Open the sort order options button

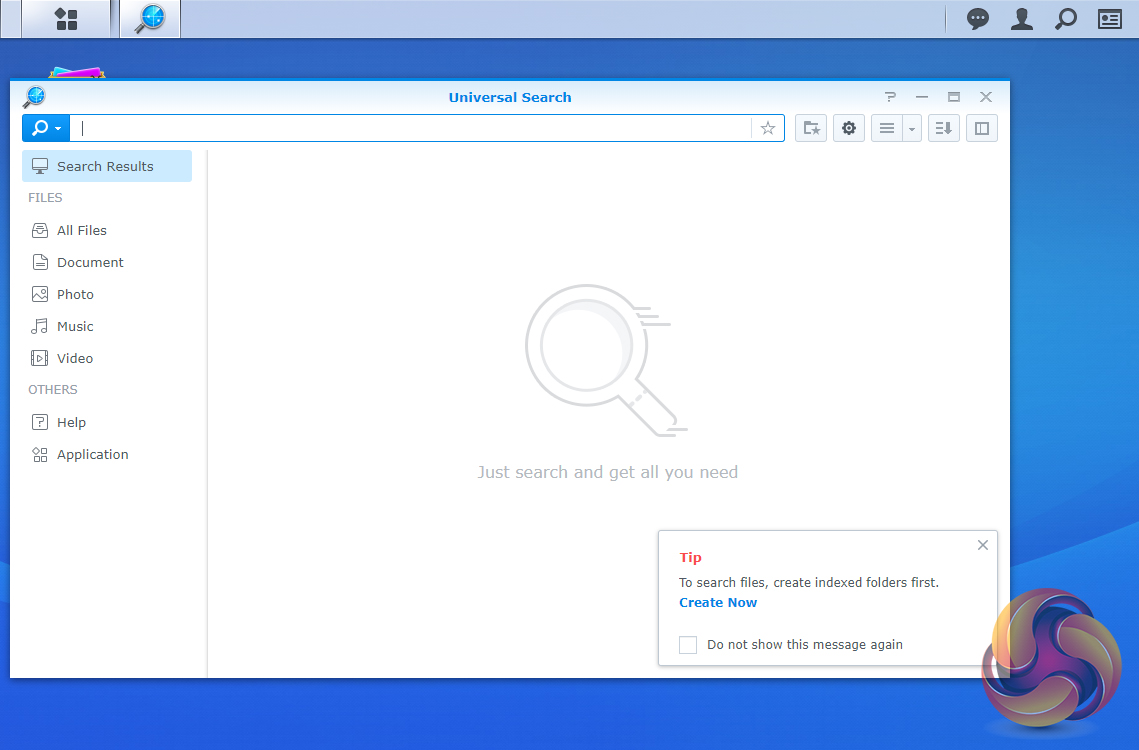click(944, 128)
